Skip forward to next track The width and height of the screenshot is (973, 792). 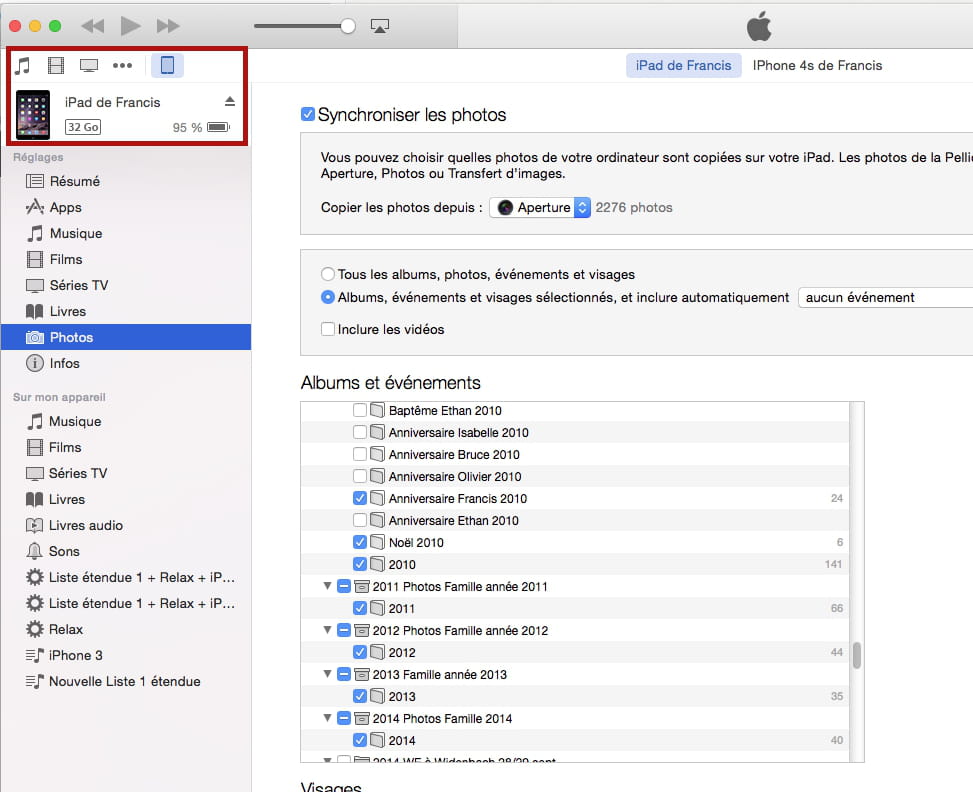[x=168, y=26]
